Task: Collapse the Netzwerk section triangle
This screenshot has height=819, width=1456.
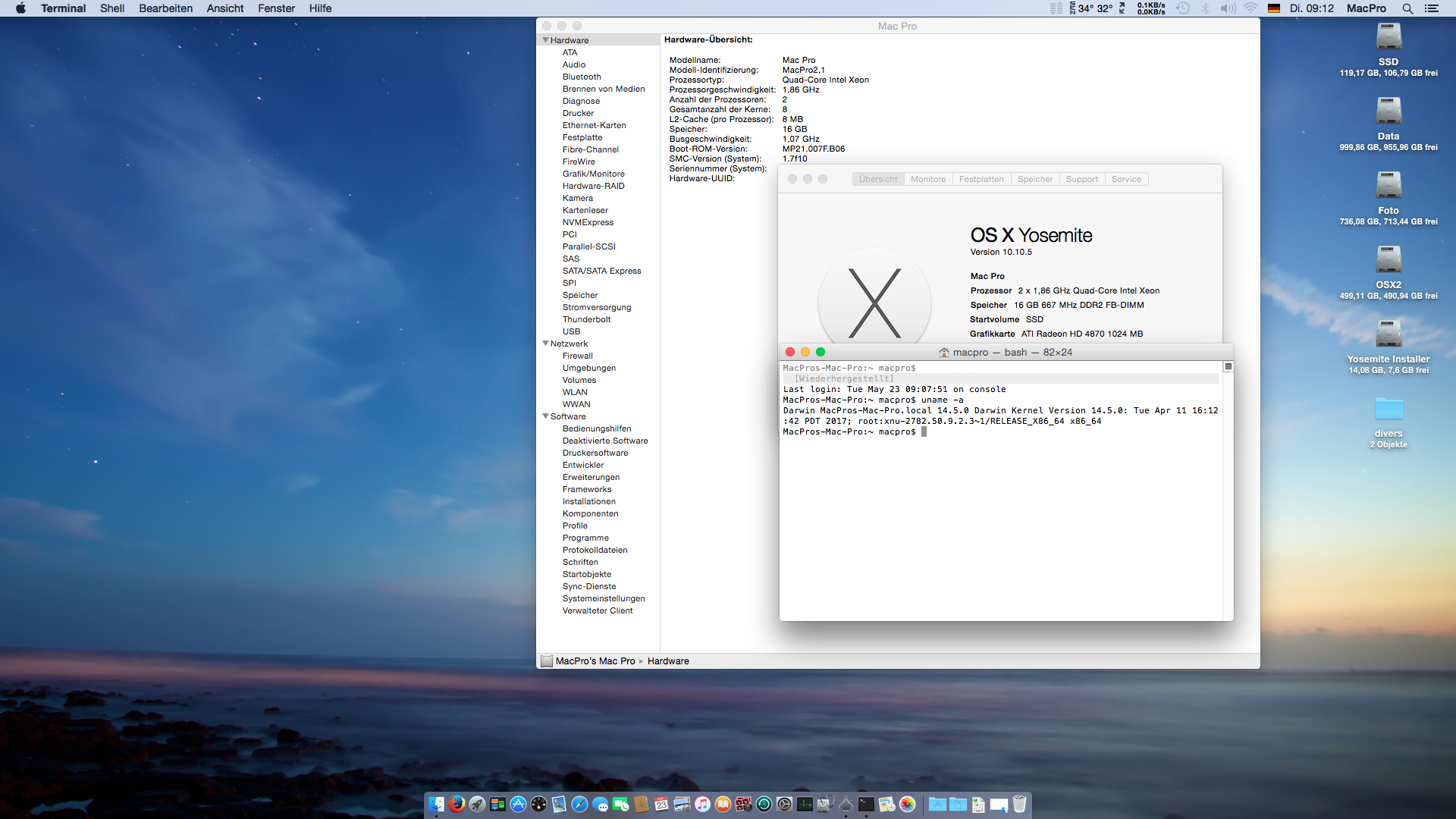Action: tap(545, 344)
